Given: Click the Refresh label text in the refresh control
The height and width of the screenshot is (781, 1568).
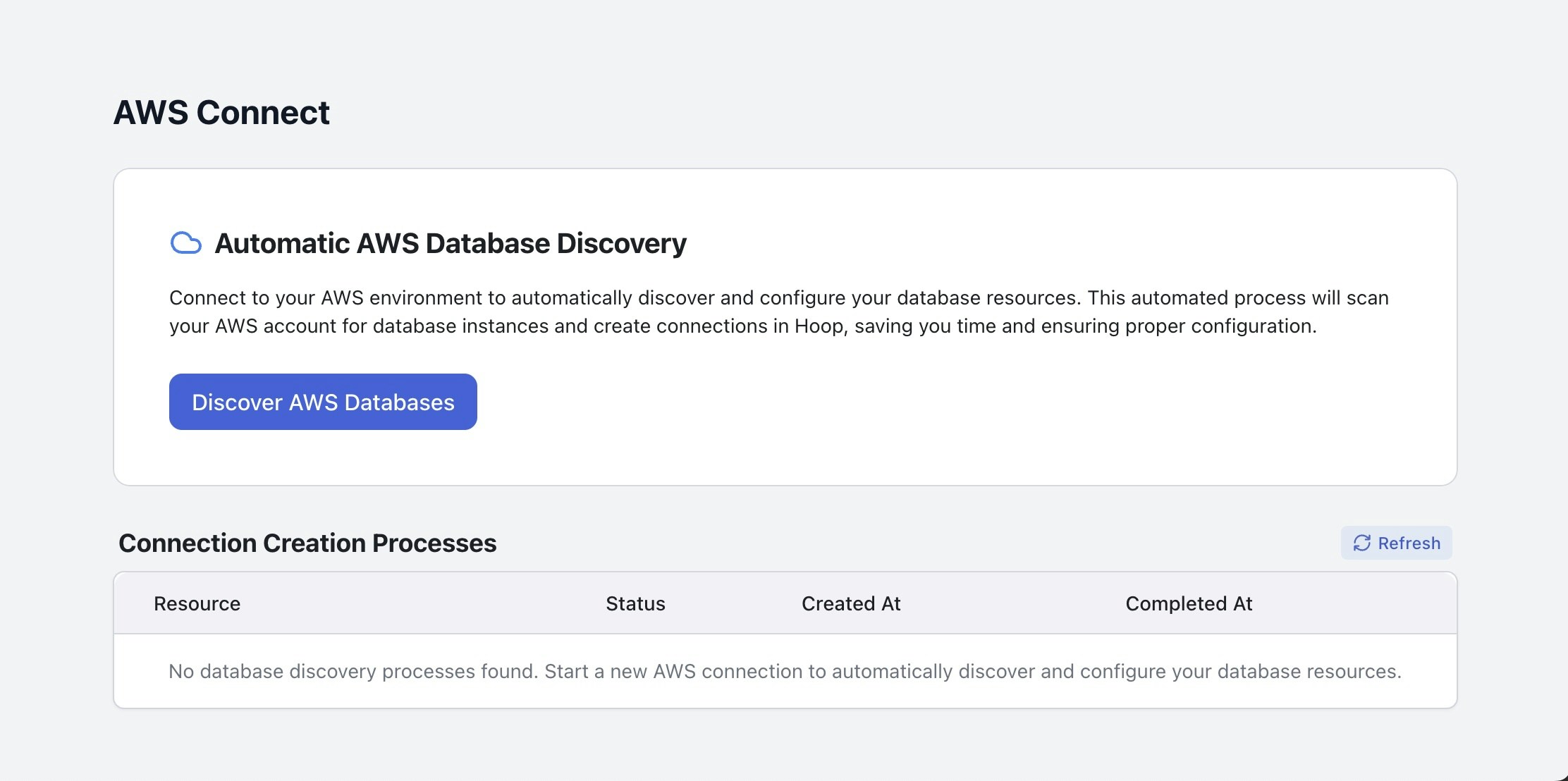Looking at the screenshot, I should click(1408, 543).
